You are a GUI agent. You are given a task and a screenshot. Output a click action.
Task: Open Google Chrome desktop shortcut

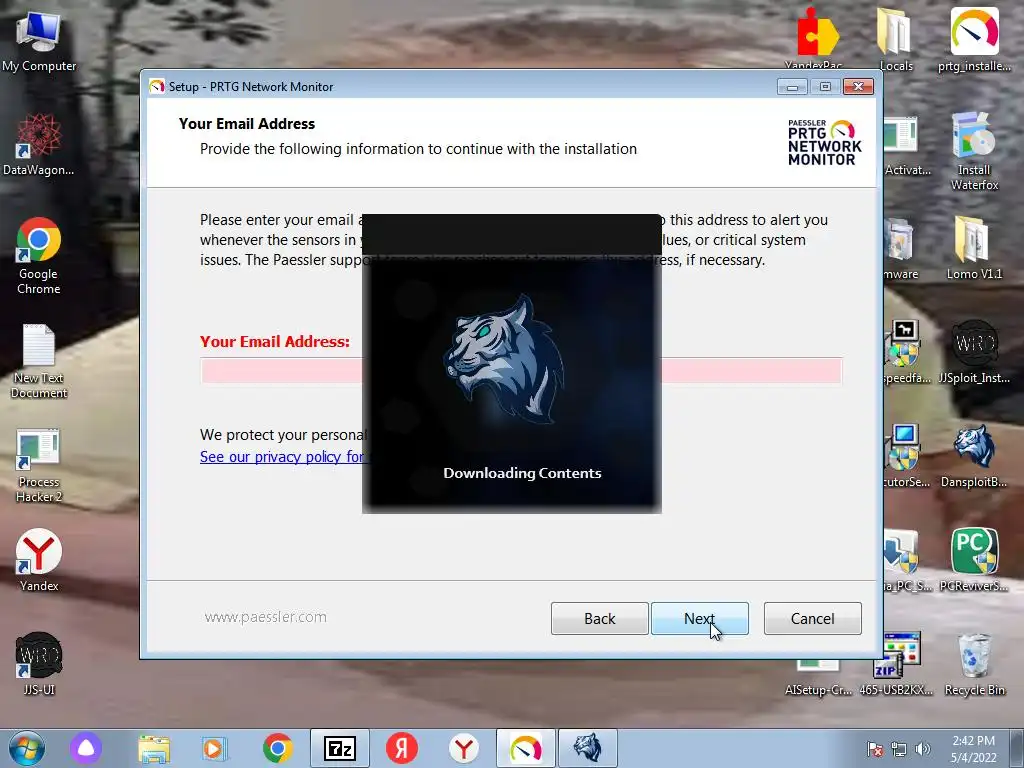tap(39, 256)
